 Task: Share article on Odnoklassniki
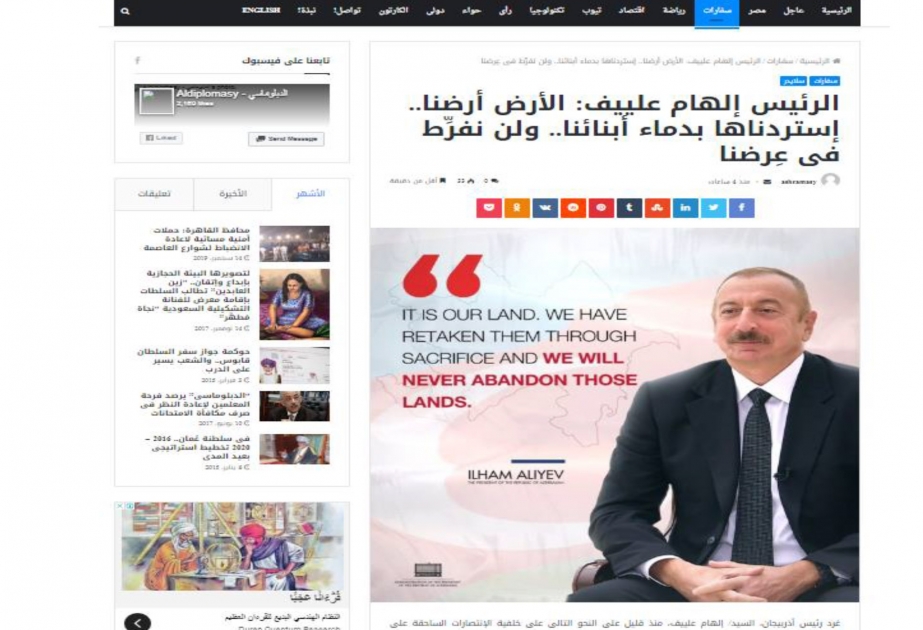click(x=517, y=208)
